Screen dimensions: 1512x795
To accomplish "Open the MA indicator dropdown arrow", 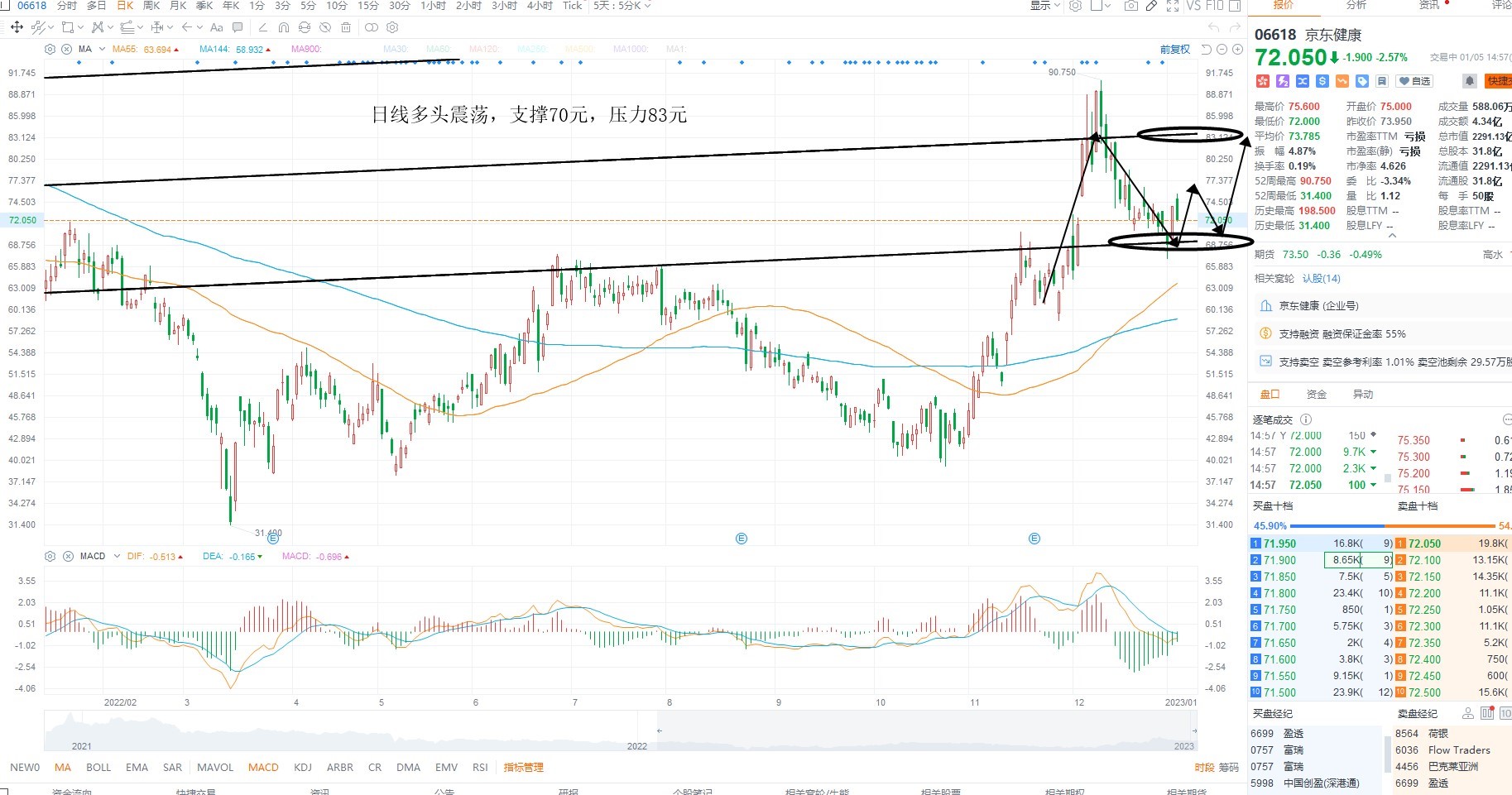I will coord(102,49).
